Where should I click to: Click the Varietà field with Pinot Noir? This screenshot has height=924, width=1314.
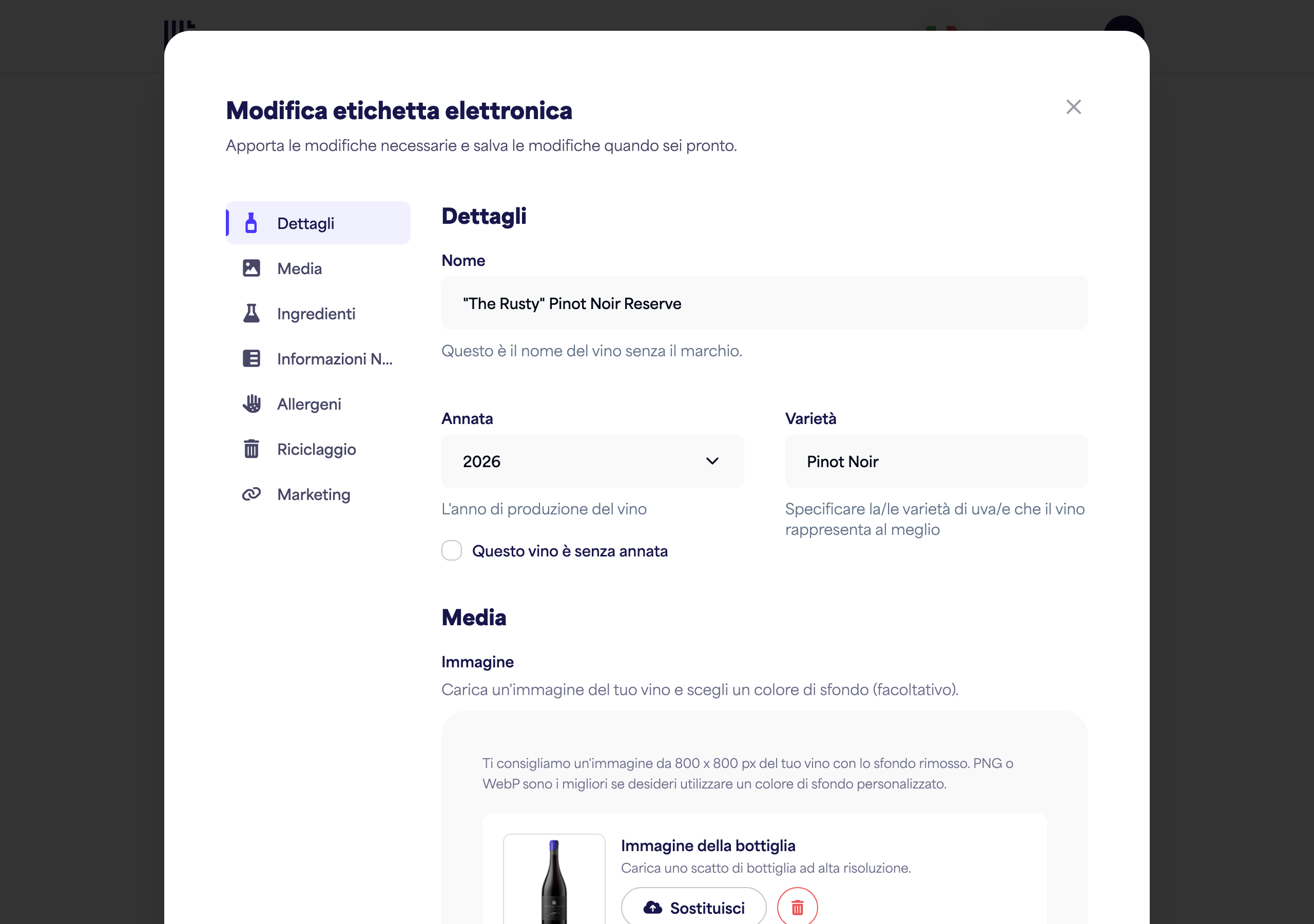(x=936, y=461)
